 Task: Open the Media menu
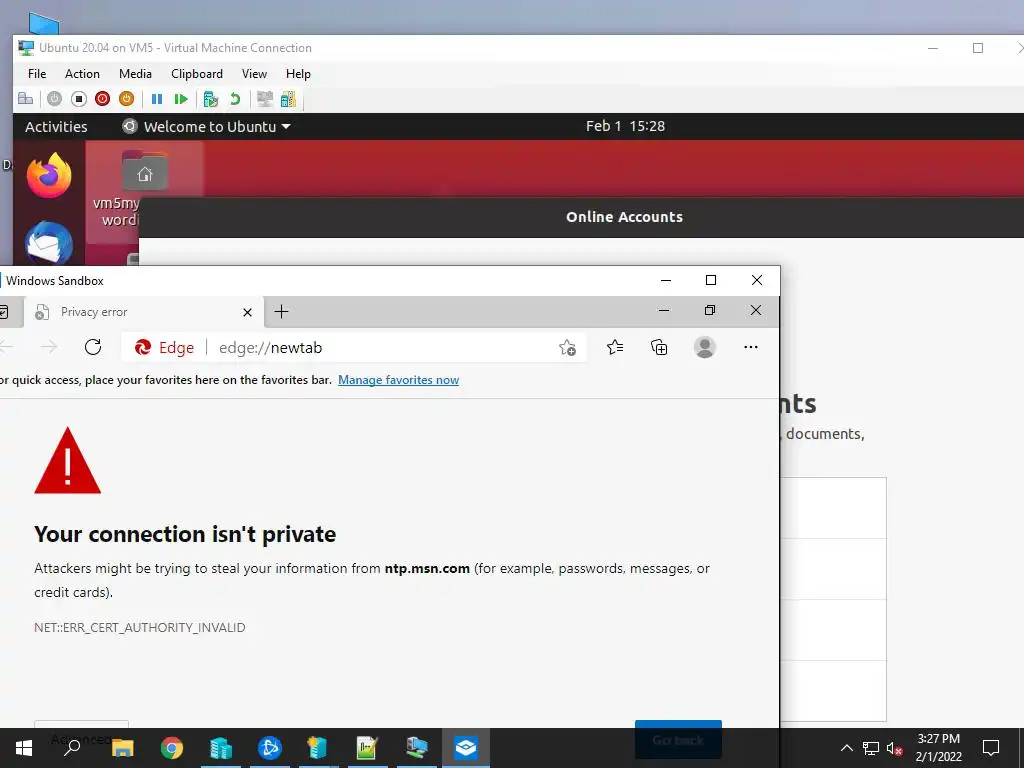pyautogui.click(x=135, y=74)
